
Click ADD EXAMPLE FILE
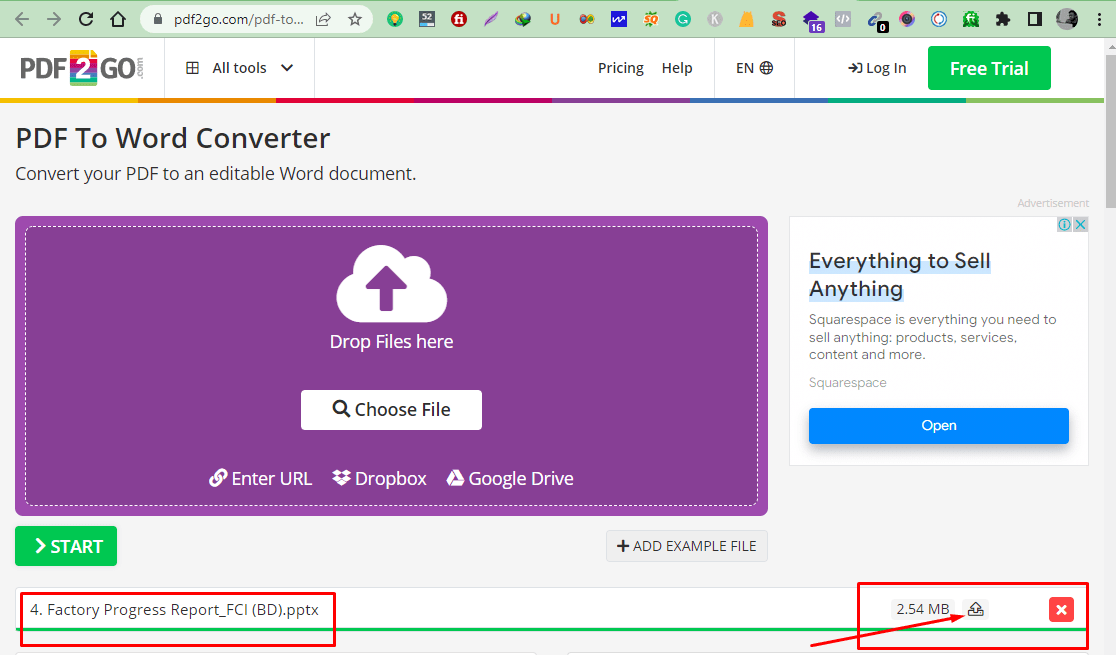(x=686, y=546)
